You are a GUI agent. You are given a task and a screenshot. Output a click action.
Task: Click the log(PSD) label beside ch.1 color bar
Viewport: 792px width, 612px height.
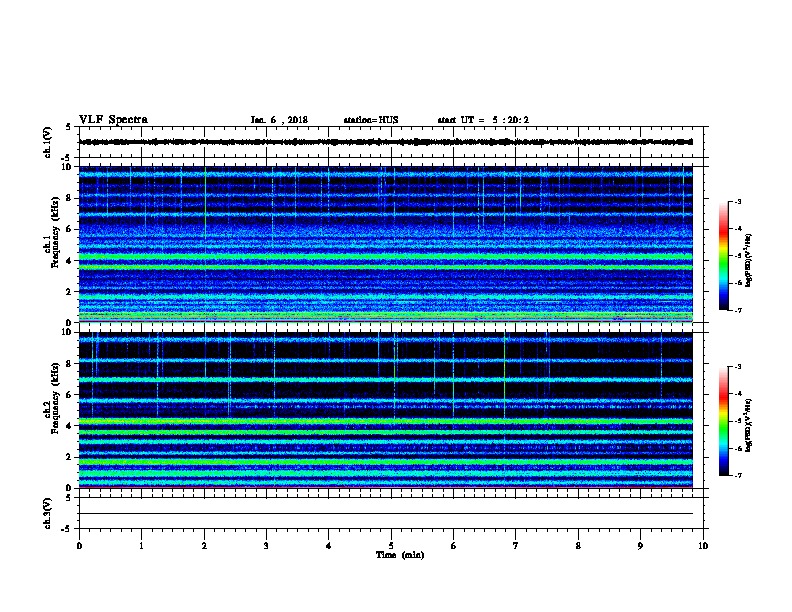748,260
